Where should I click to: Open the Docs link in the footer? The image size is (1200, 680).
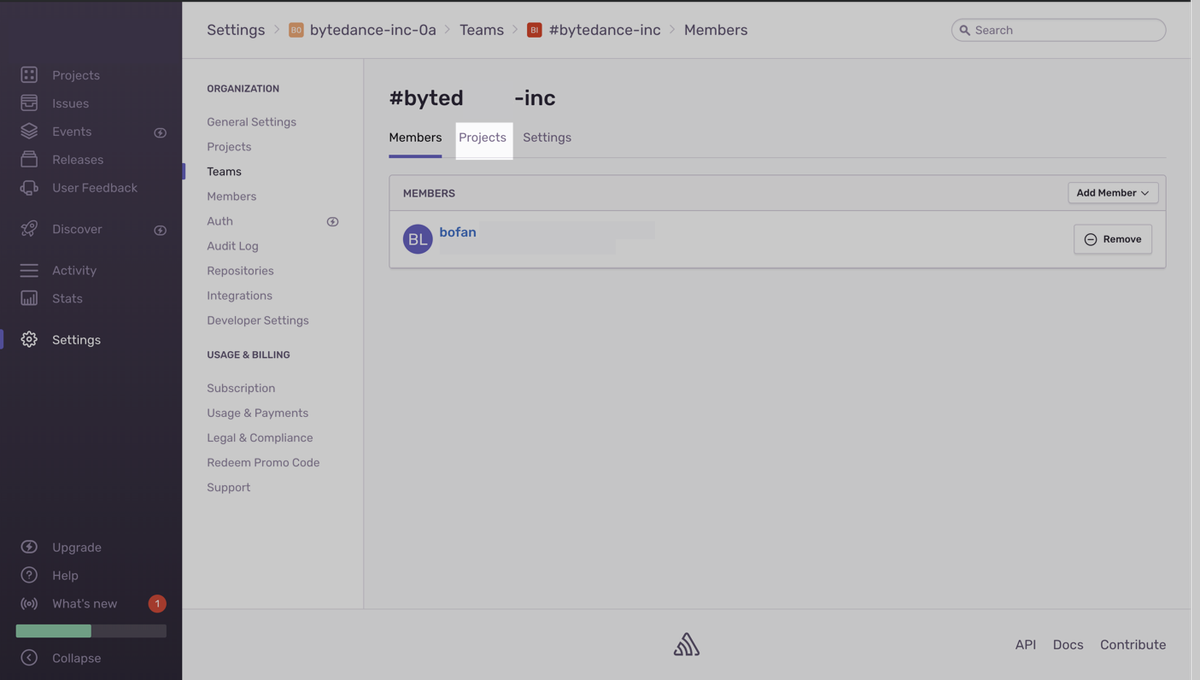1068,645
